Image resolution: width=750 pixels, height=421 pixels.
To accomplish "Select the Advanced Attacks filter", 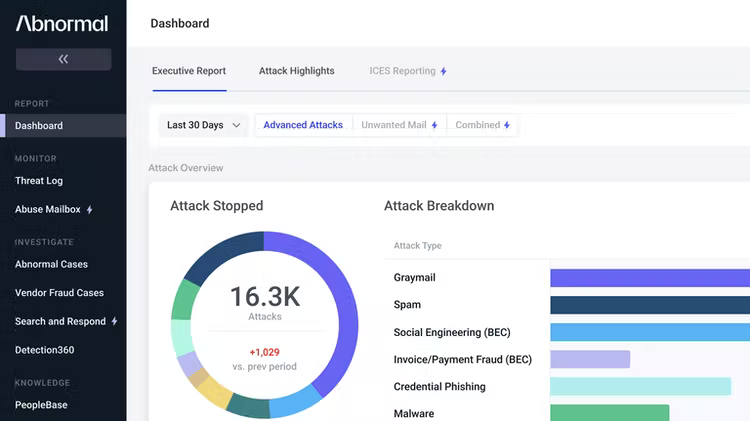I will point(303,125).
